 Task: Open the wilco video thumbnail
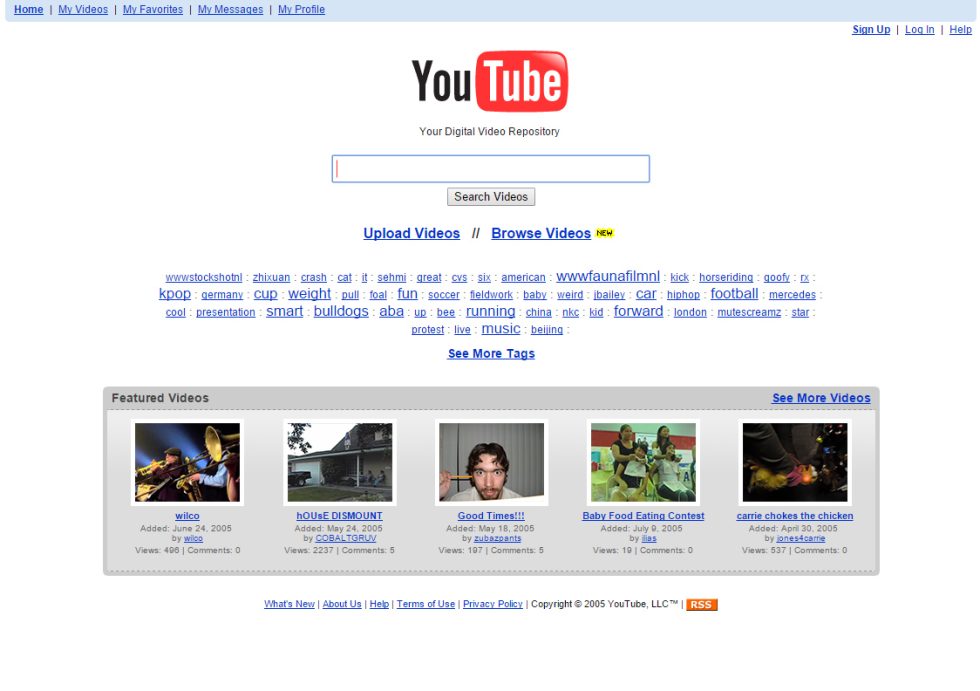tap(187, 462)
